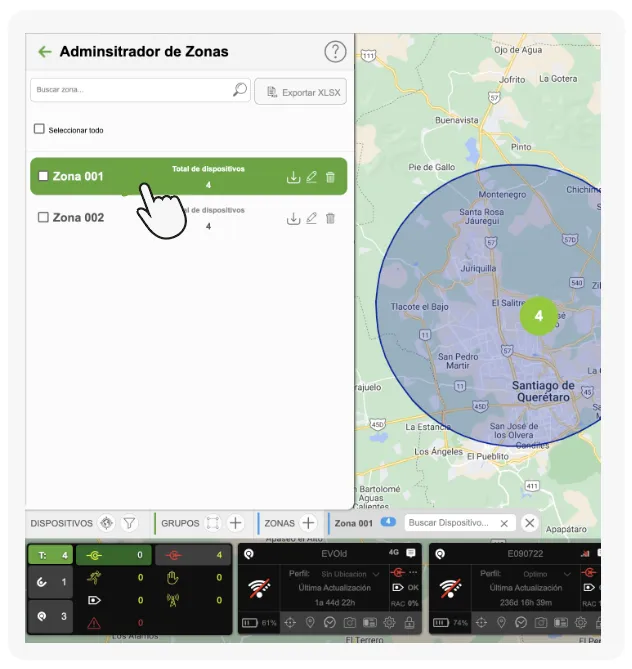
Task: Click the Exportar XLSX button
Action: point(300,92)
